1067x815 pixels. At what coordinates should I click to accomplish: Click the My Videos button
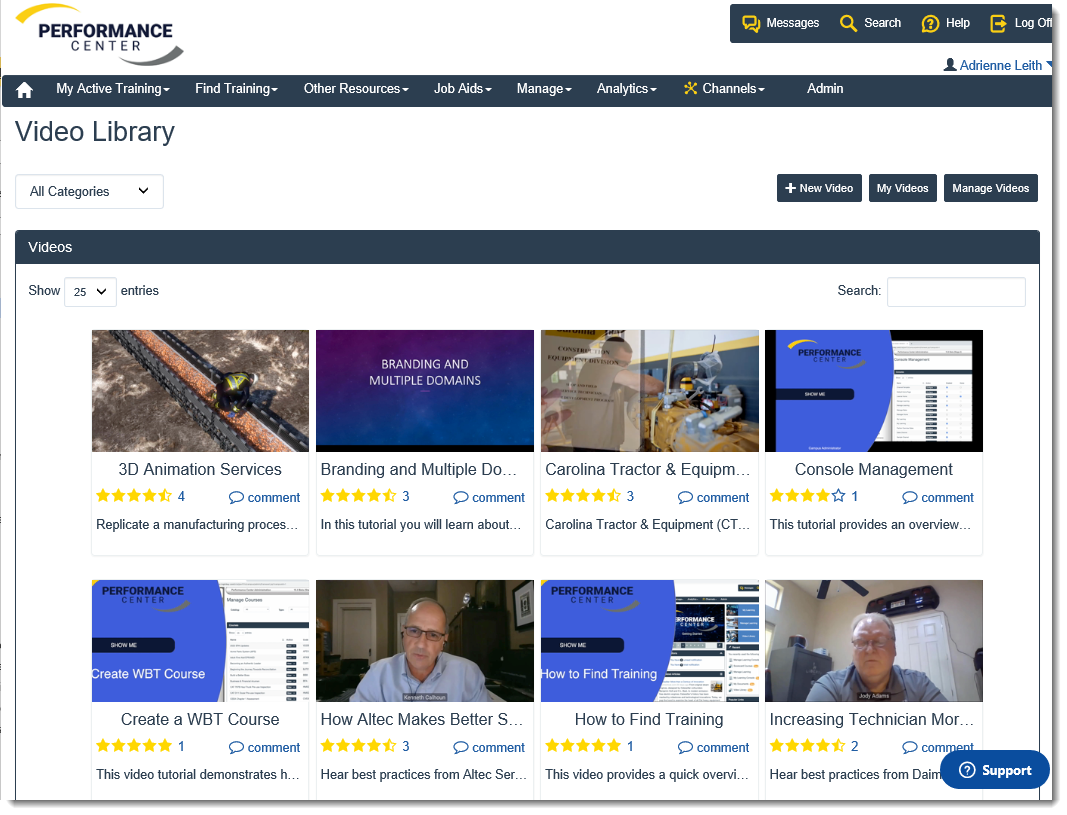coord(902,188)
